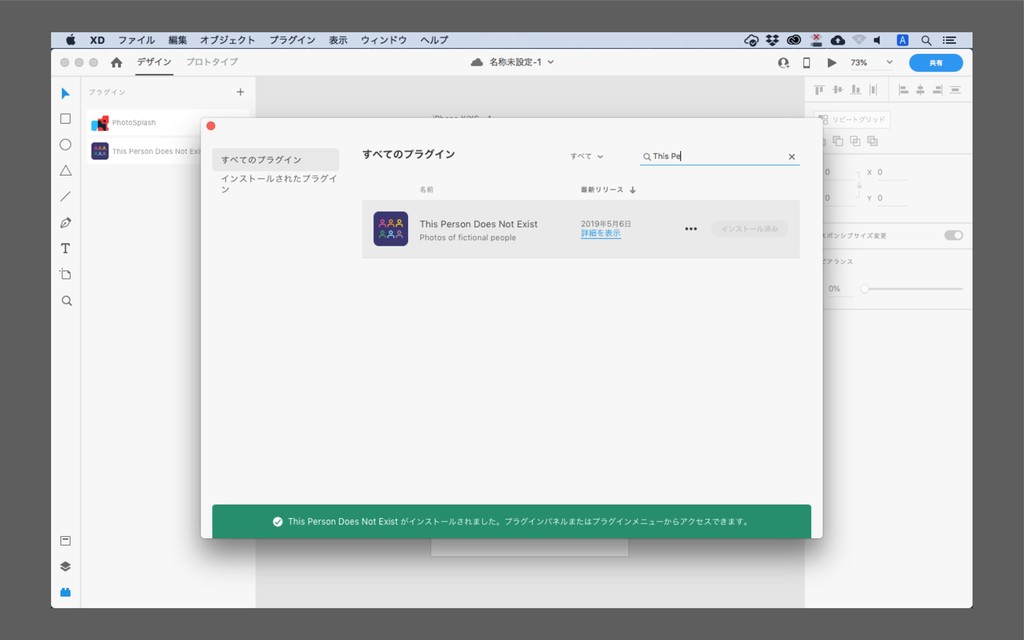Align top edges icon

point(819,89)
